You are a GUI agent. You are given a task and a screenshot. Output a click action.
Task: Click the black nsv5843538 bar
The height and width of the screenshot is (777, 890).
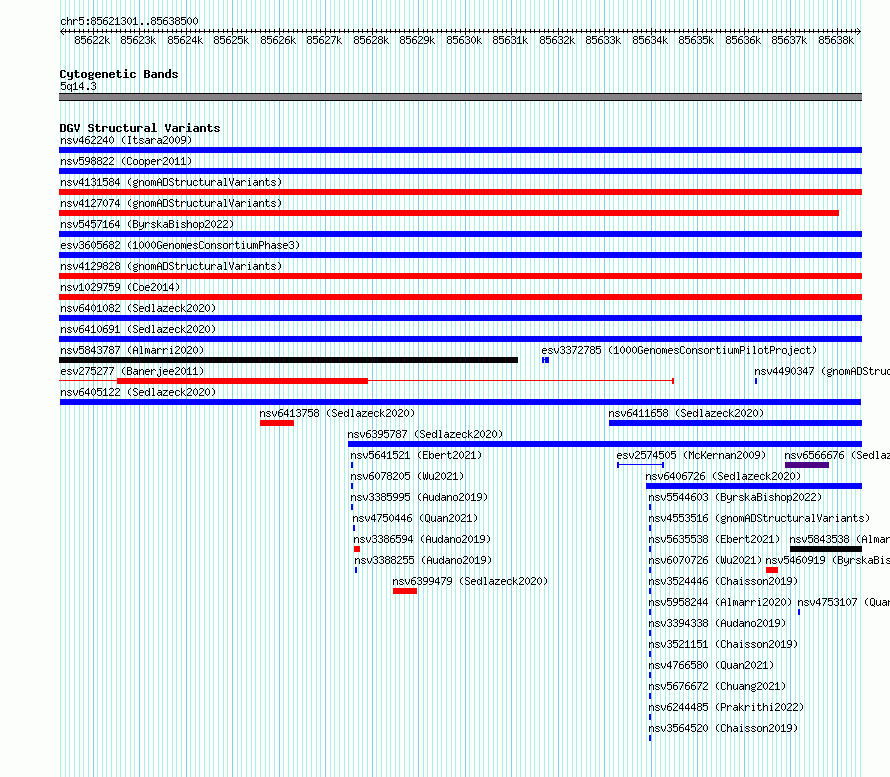[826, 549]
